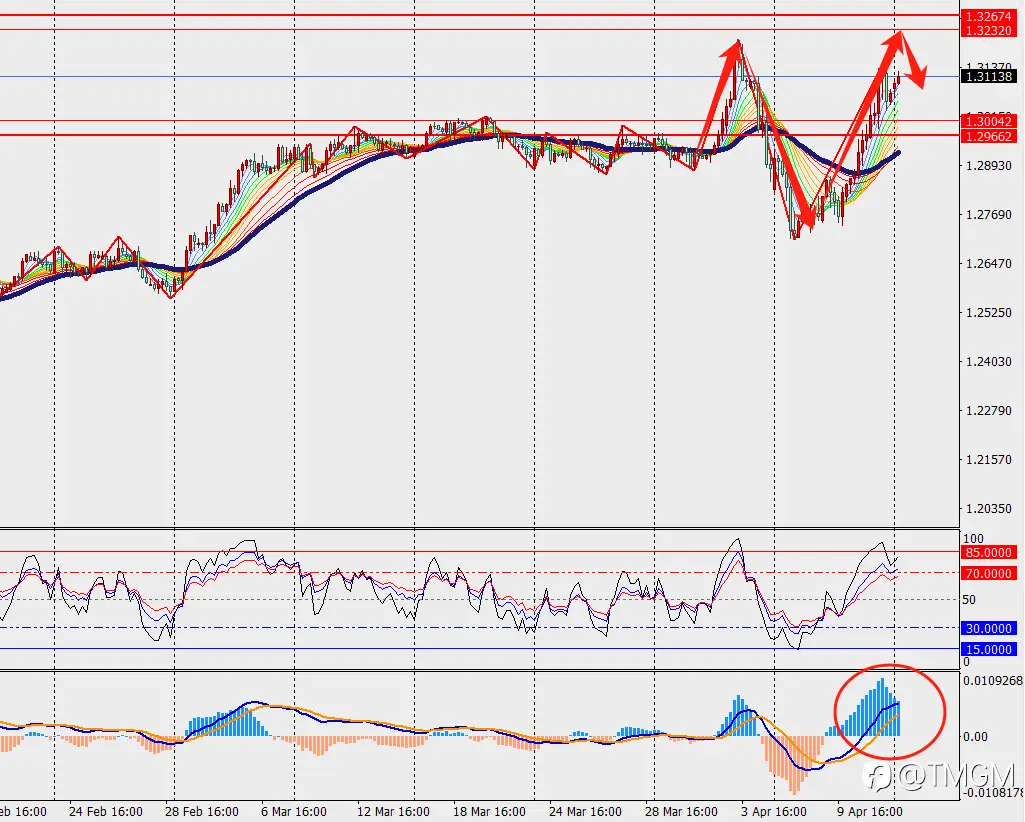1025x822 pixels.
Task: Click the 18 Mar 16:00 time label
Action: 490,812
